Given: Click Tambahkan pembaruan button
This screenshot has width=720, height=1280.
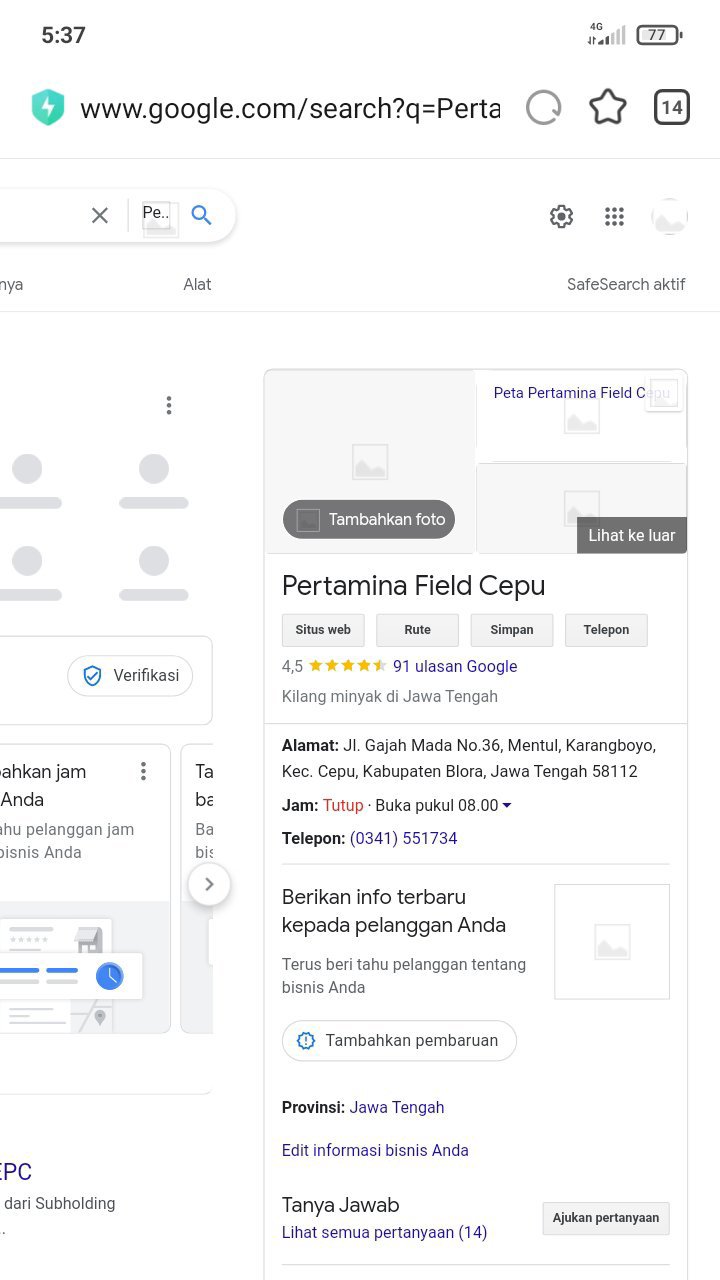Looking at the screenshot, I should pos(399,1040).
